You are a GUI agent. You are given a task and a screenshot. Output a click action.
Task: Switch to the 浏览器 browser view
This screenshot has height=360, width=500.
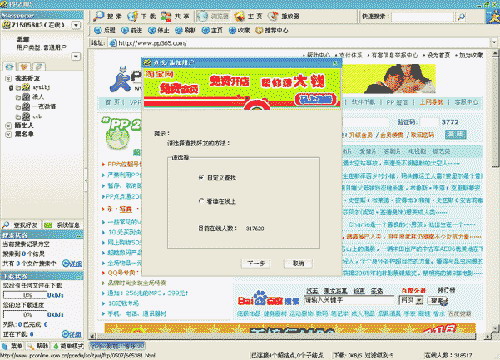(x=213, y=16)
